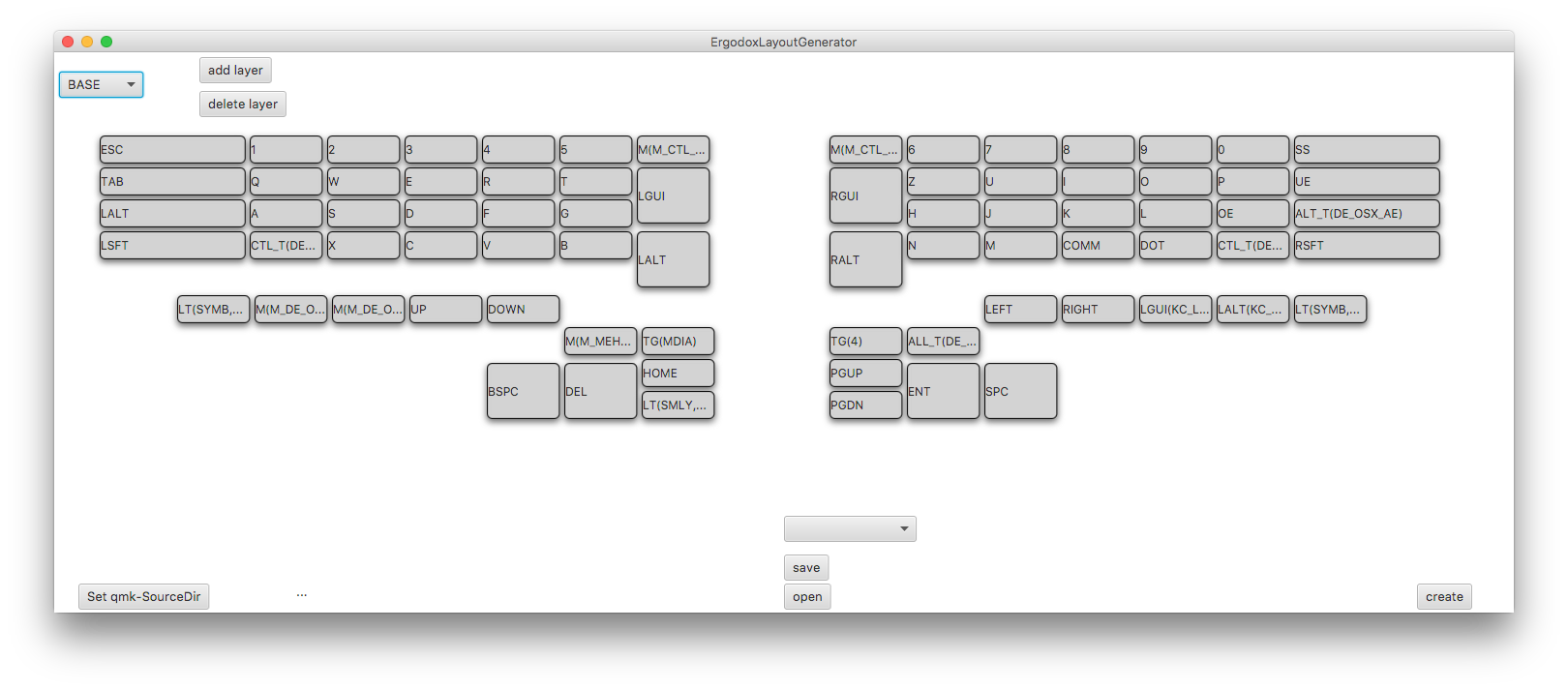Open the BASE layer dropdown

[x=101, y=85]
